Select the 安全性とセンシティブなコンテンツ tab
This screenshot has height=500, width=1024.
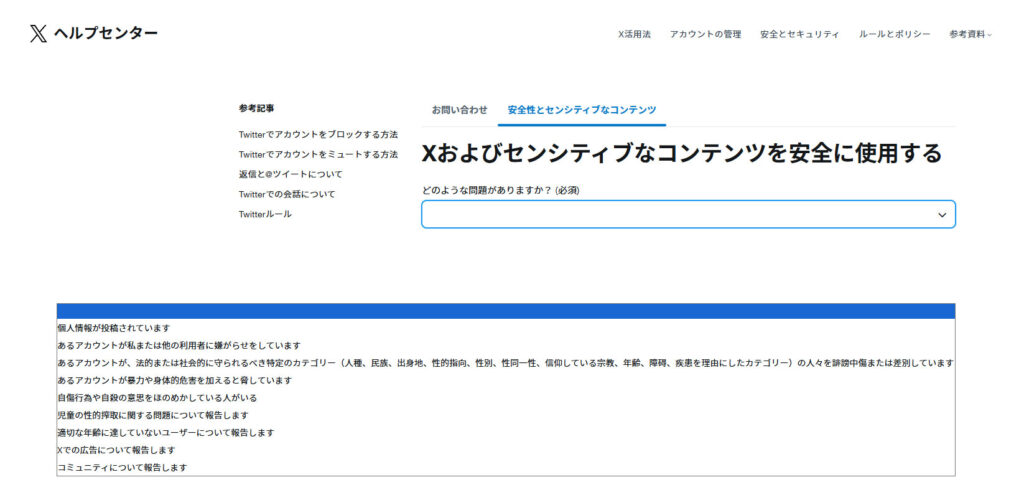[581, 109]
